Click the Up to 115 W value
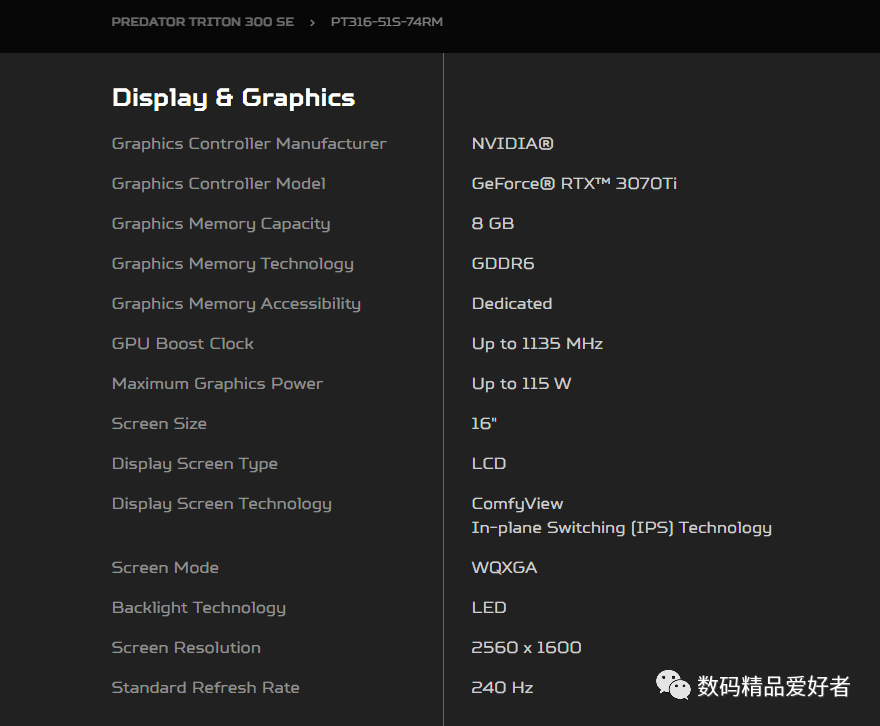 click(x=521, y=384)
